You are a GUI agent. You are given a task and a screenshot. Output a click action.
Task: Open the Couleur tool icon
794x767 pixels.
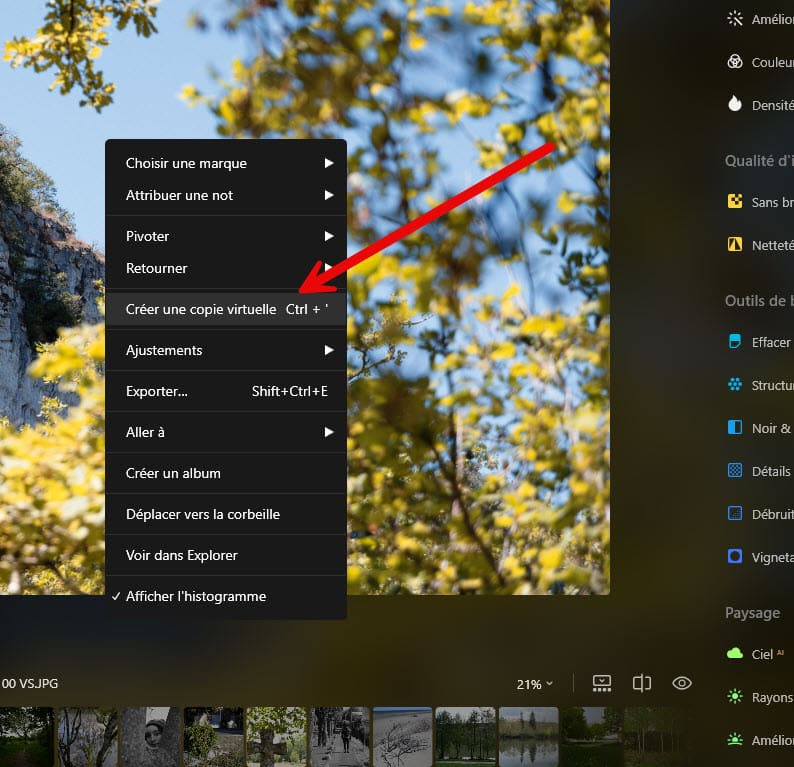click(x=735, y=62)
